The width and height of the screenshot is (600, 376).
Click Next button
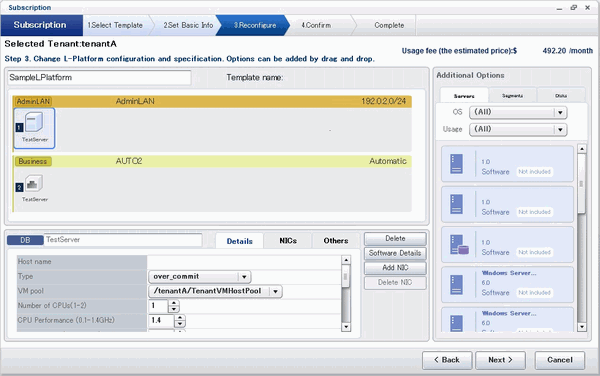click(500, 360)
